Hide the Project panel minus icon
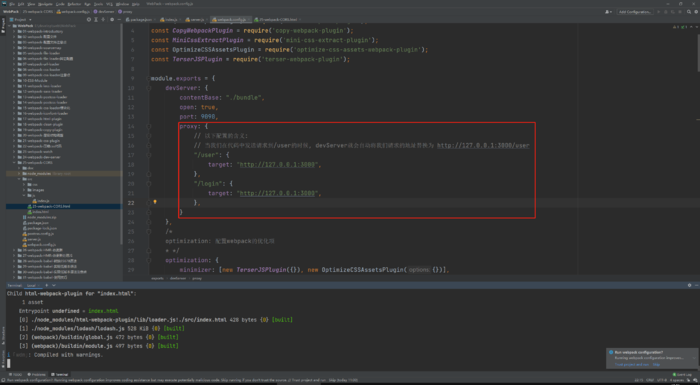 (x=119, y=20)
